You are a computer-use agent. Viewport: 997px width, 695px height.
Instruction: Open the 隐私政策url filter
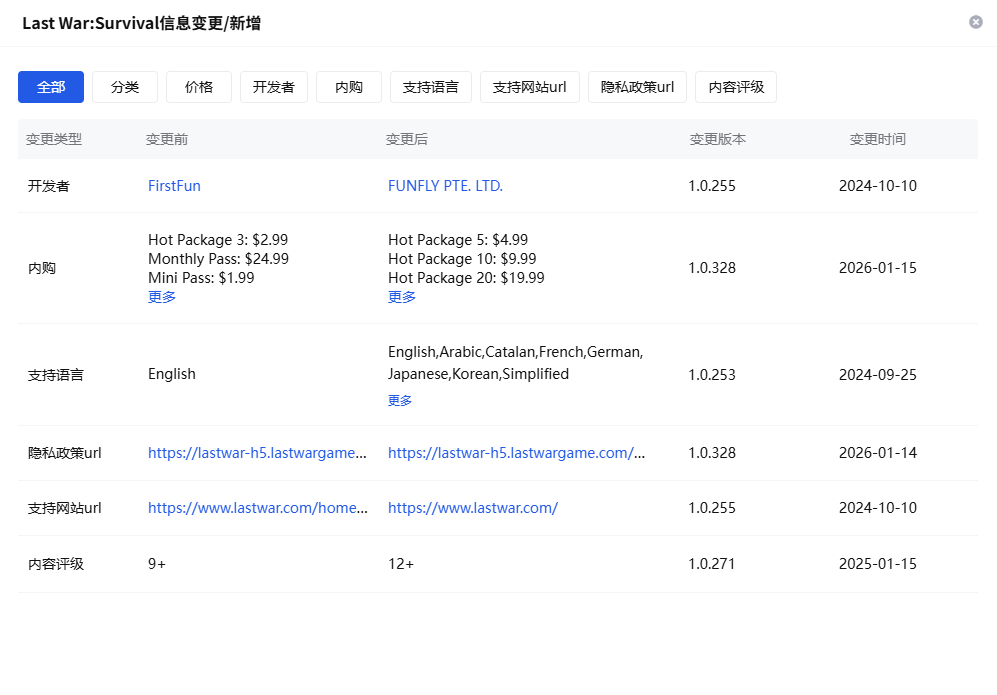pos(635,87)
